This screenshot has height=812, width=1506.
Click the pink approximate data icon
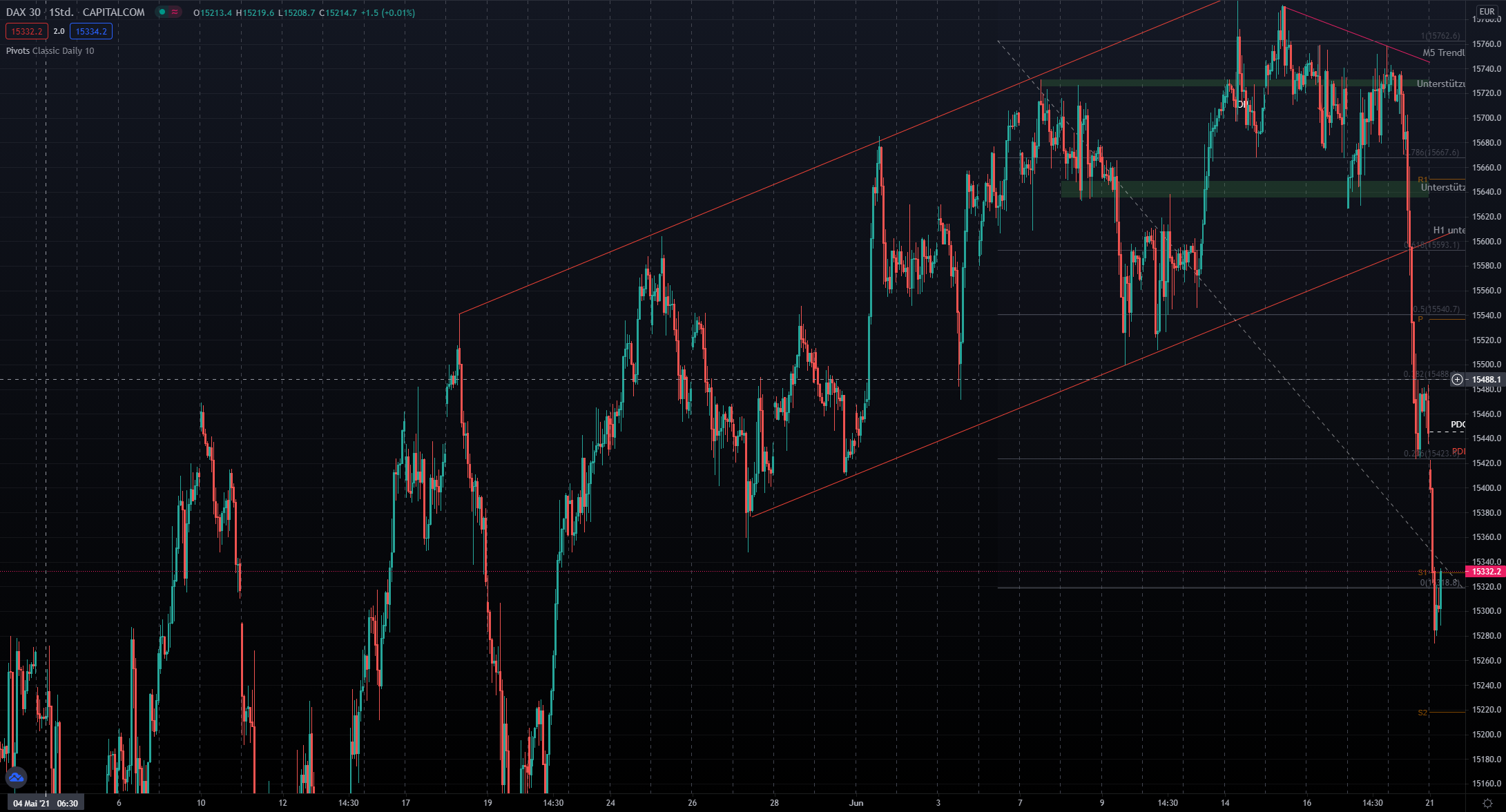[x=175, y=12]
